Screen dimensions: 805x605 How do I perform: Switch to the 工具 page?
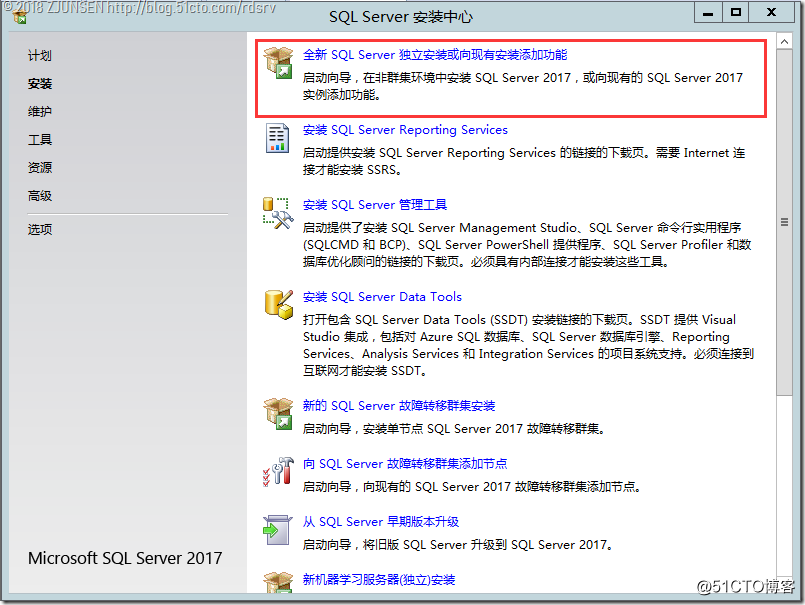coord(40,140)
